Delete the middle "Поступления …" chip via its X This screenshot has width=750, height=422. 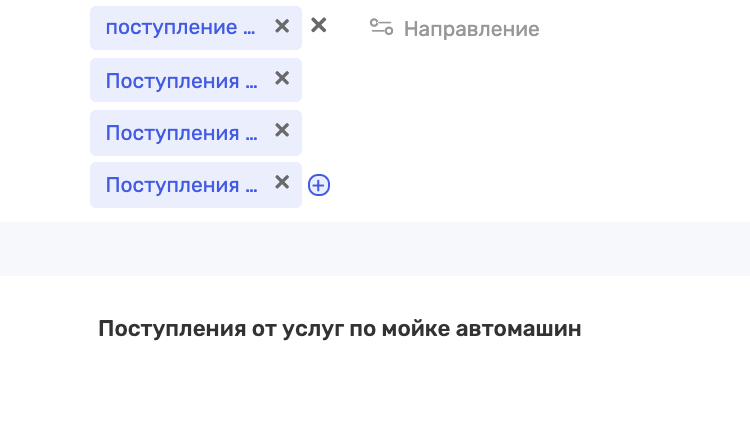pos(282,130)
